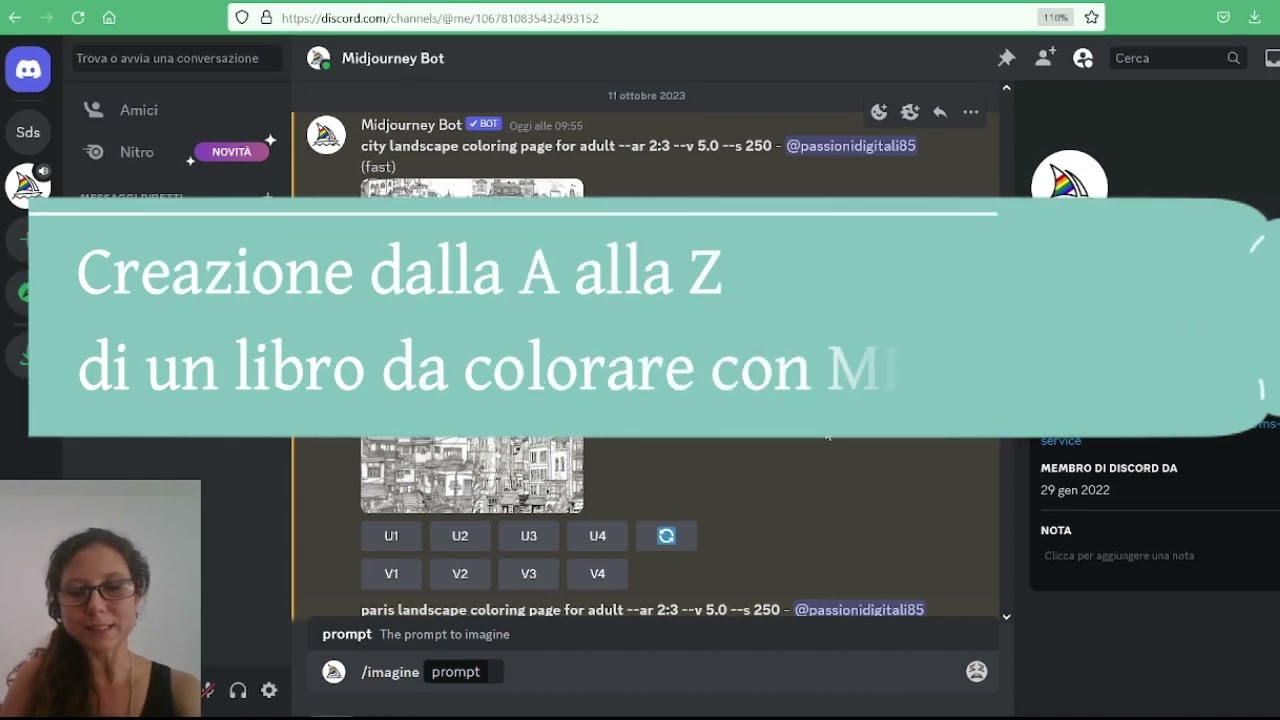Bookmark this page with the star
This screenshot has width=1280, height=720.
point(1091,17)
